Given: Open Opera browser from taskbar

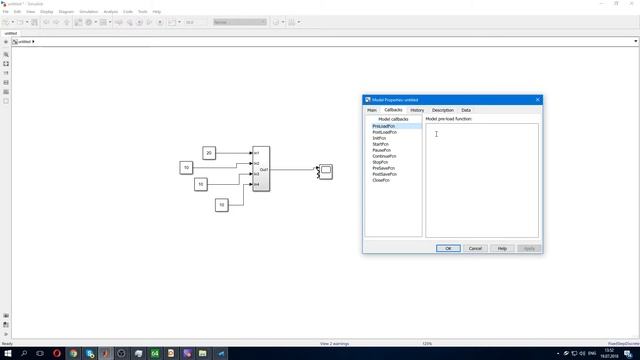Looking at the screenshot, I should tap(57, 353).
